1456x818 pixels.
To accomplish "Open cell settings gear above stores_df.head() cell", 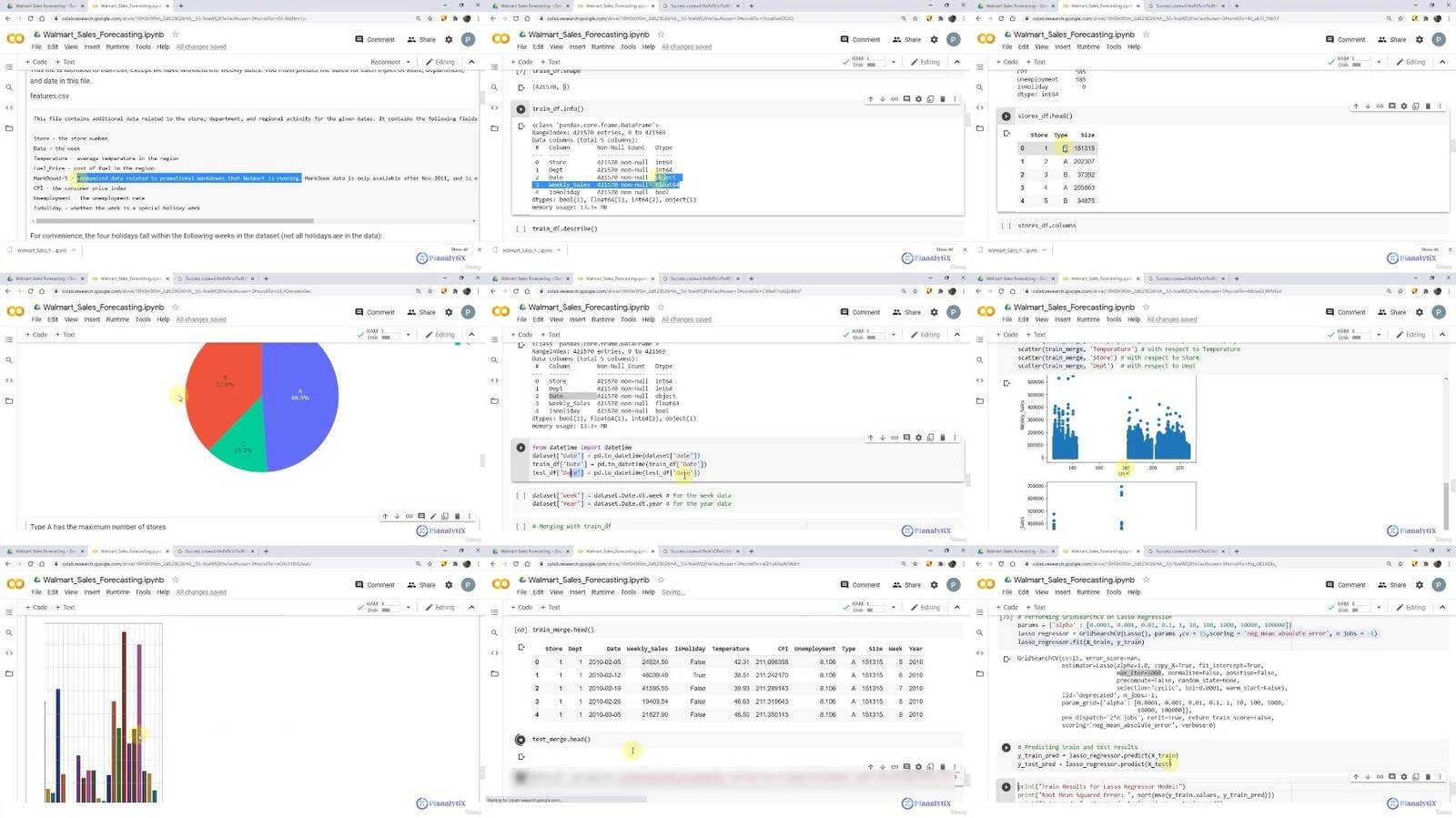I will coord(1403,106).
